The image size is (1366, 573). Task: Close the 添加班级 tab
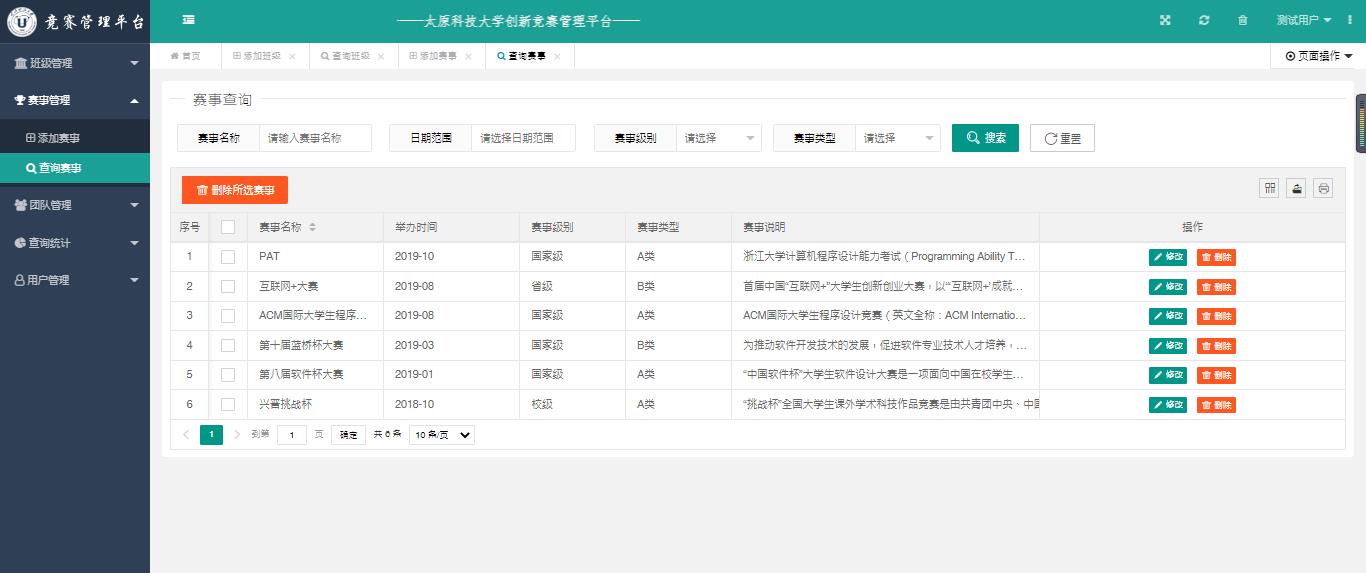(x=292, y=57)
